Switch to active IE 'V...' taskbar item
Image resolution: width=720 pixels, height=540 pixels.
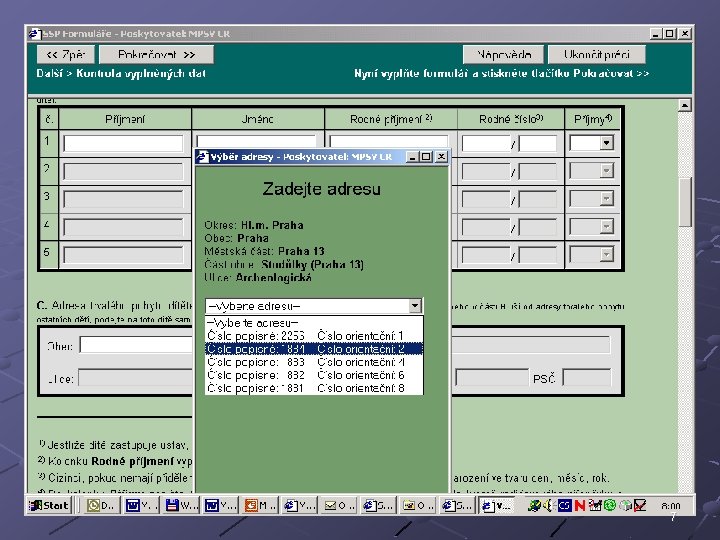pos(496,506)
